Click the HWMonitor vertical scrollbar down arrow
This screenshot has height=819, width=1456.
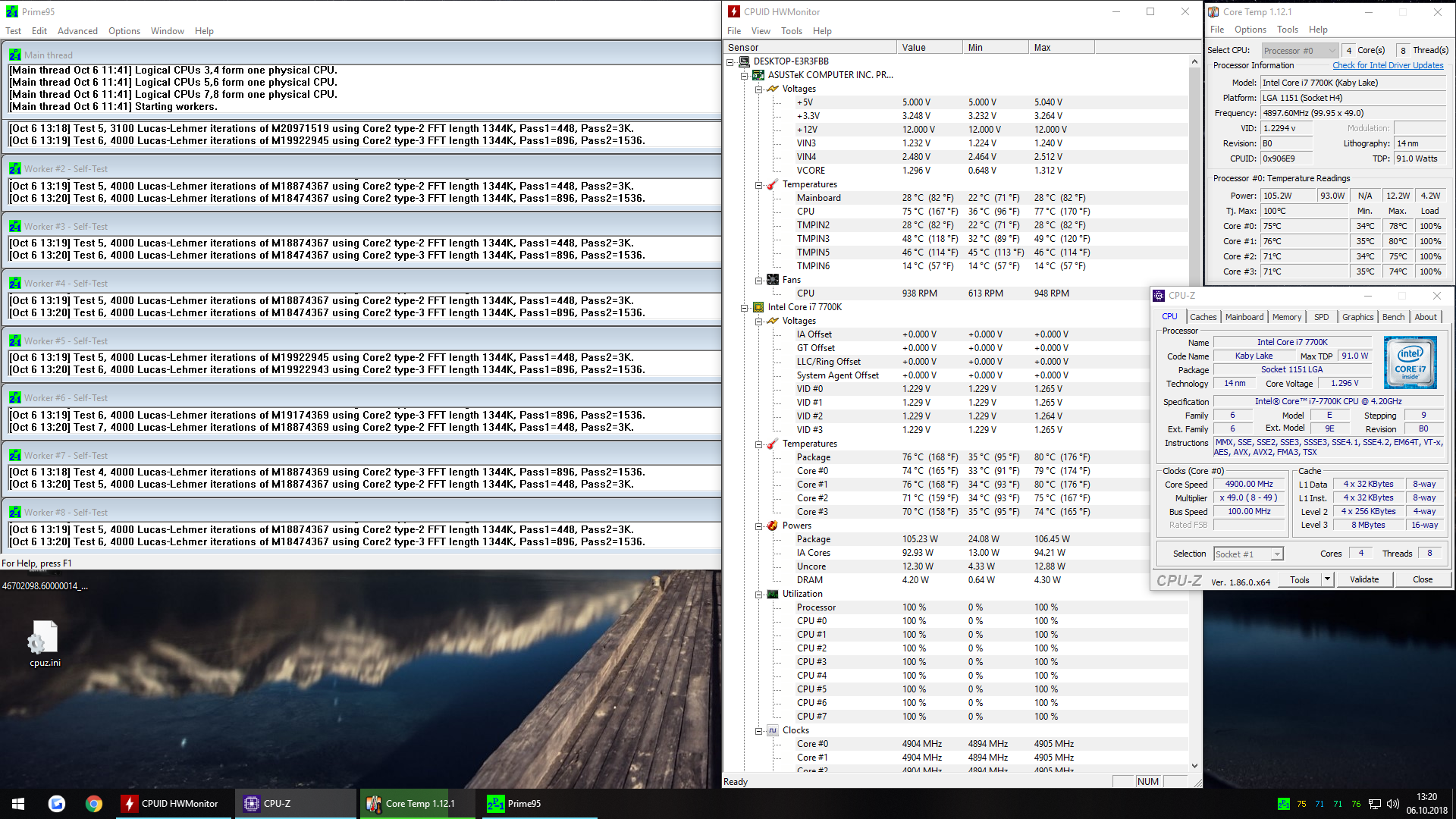1195,766
